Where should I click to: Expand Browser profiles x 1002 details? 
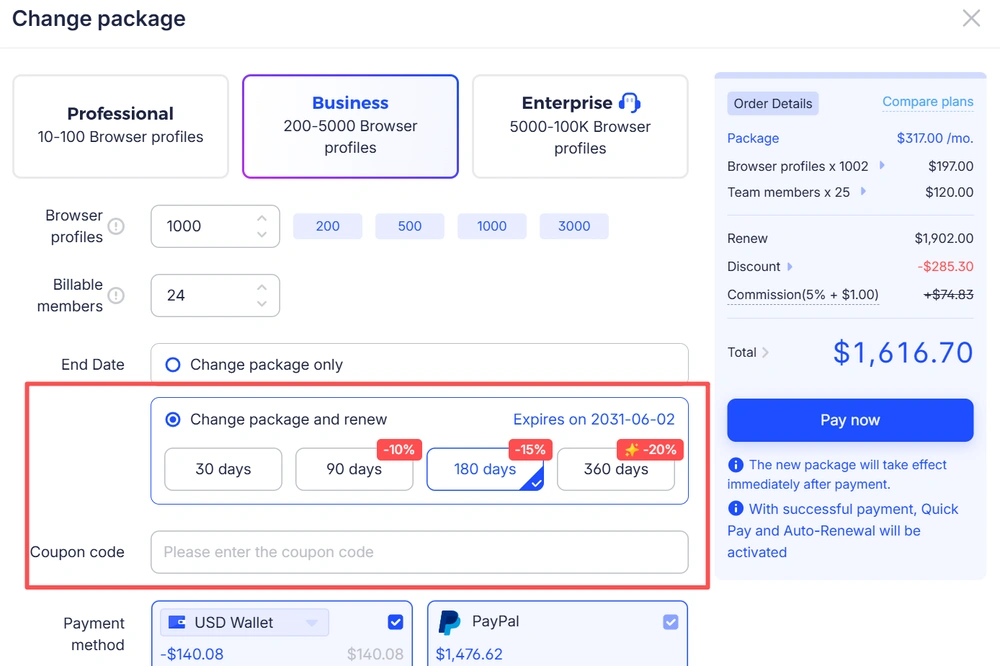(882, 165)
